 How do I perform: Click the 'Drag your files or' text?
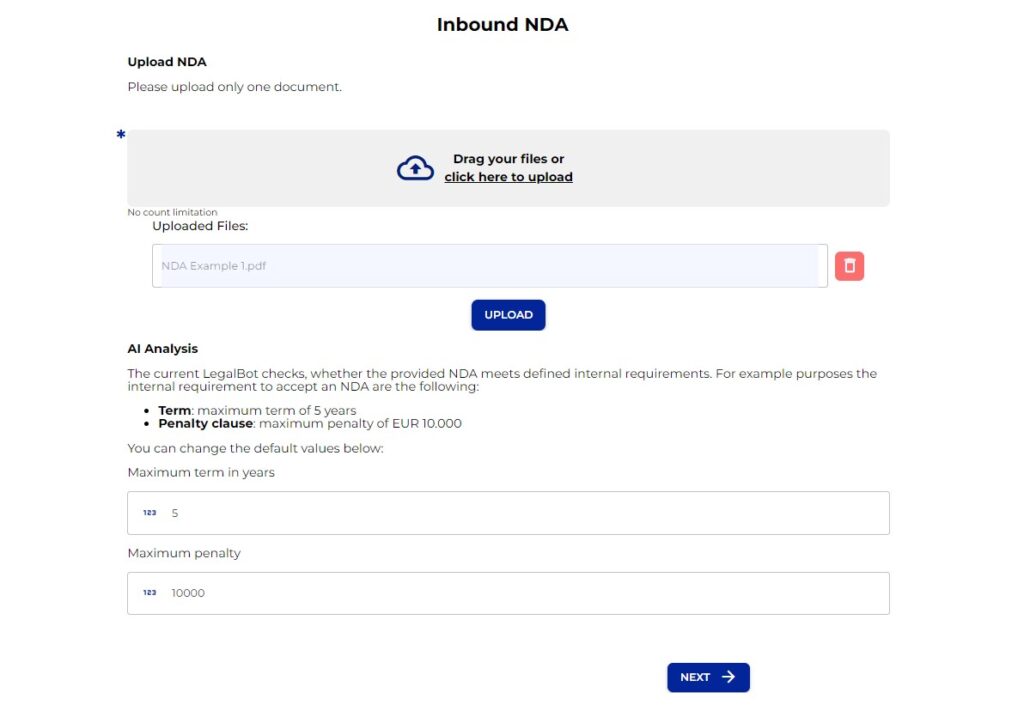point(508,159)
